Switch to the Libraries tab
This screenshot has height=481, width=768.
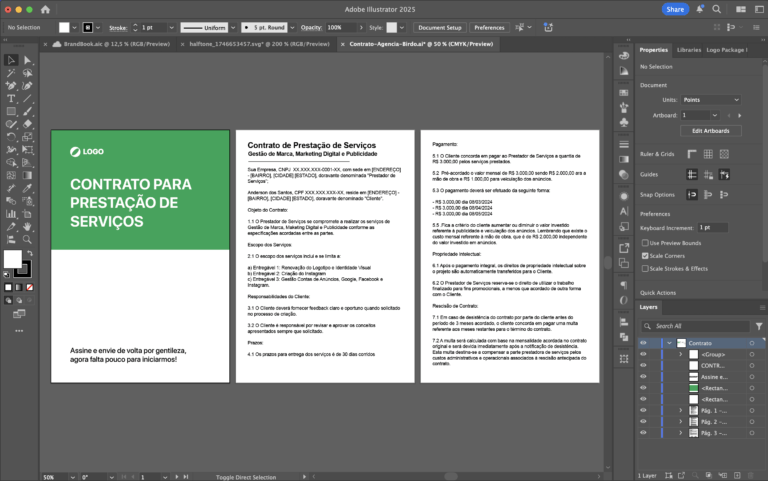point(688,49)
